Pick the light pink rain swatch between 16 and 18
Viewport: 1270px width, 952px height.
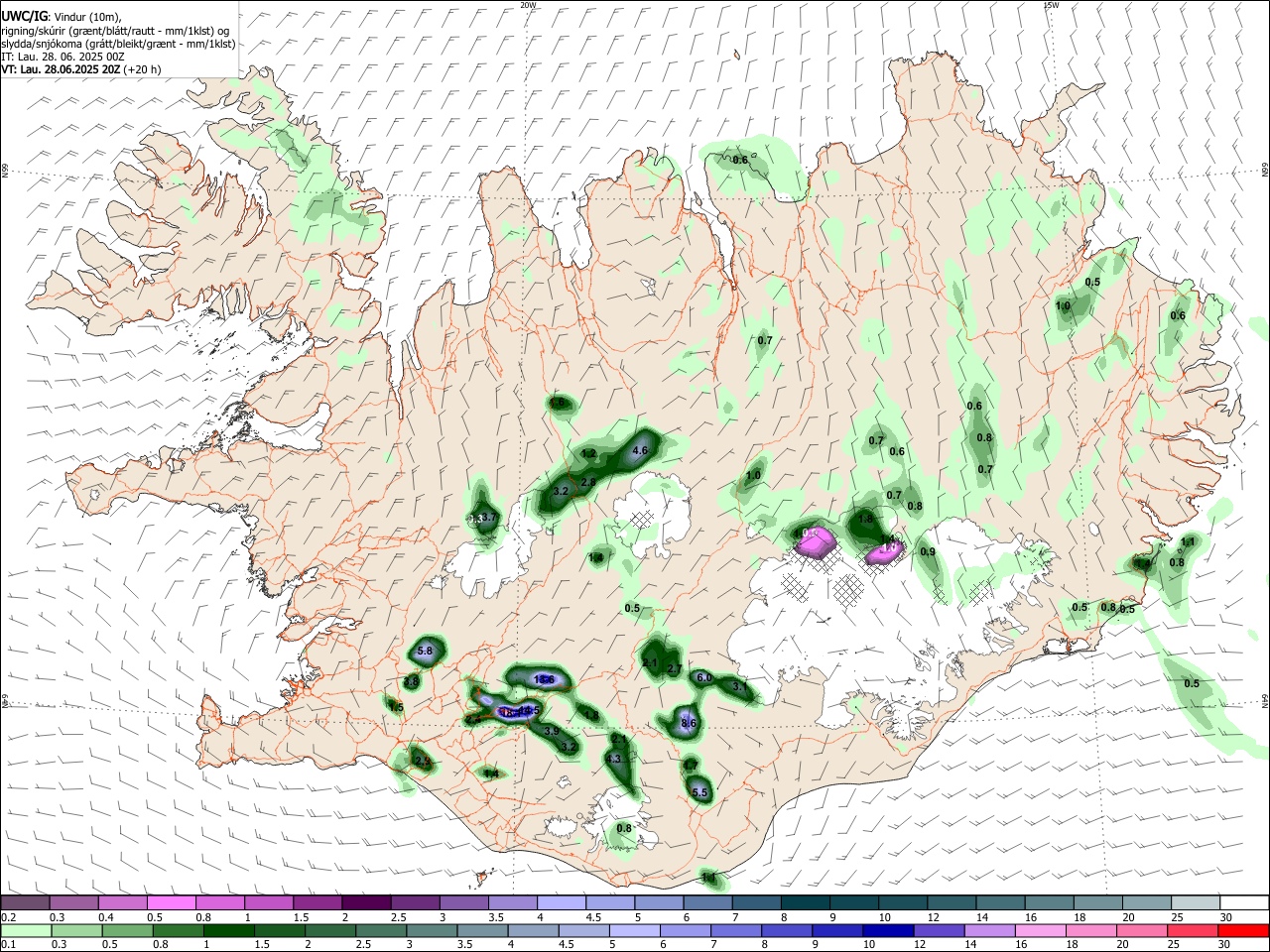tap(1041, 930)
